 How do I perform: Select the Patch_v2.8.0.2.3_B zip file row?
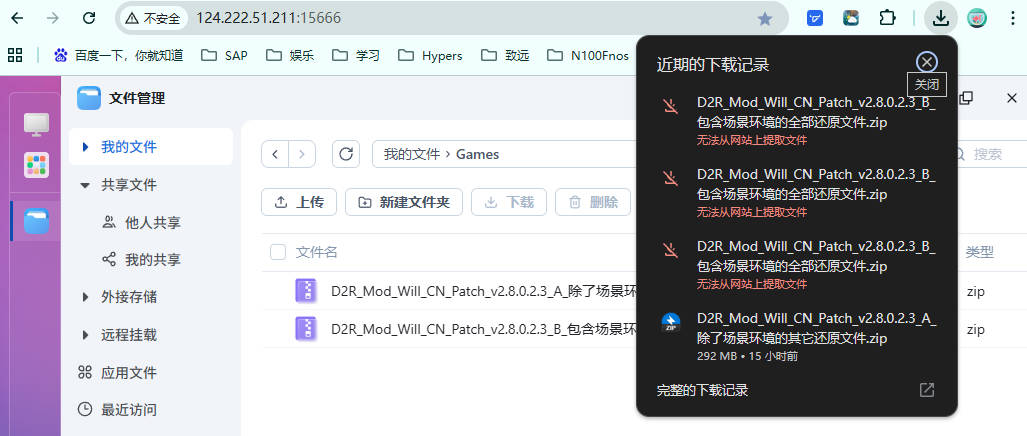[644, 329]
